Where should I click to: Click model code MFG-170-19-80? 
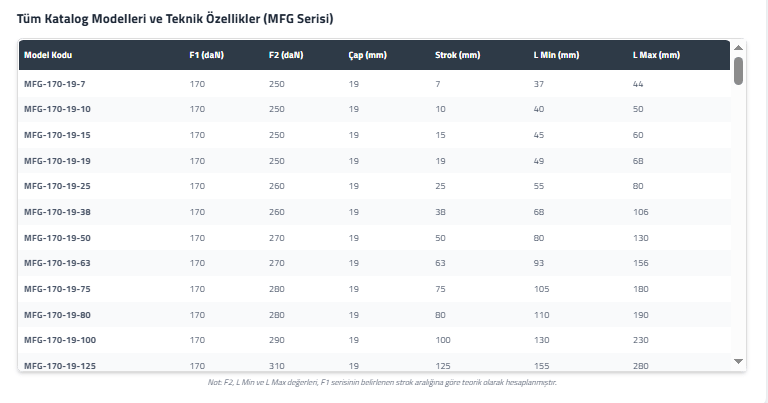57,315
